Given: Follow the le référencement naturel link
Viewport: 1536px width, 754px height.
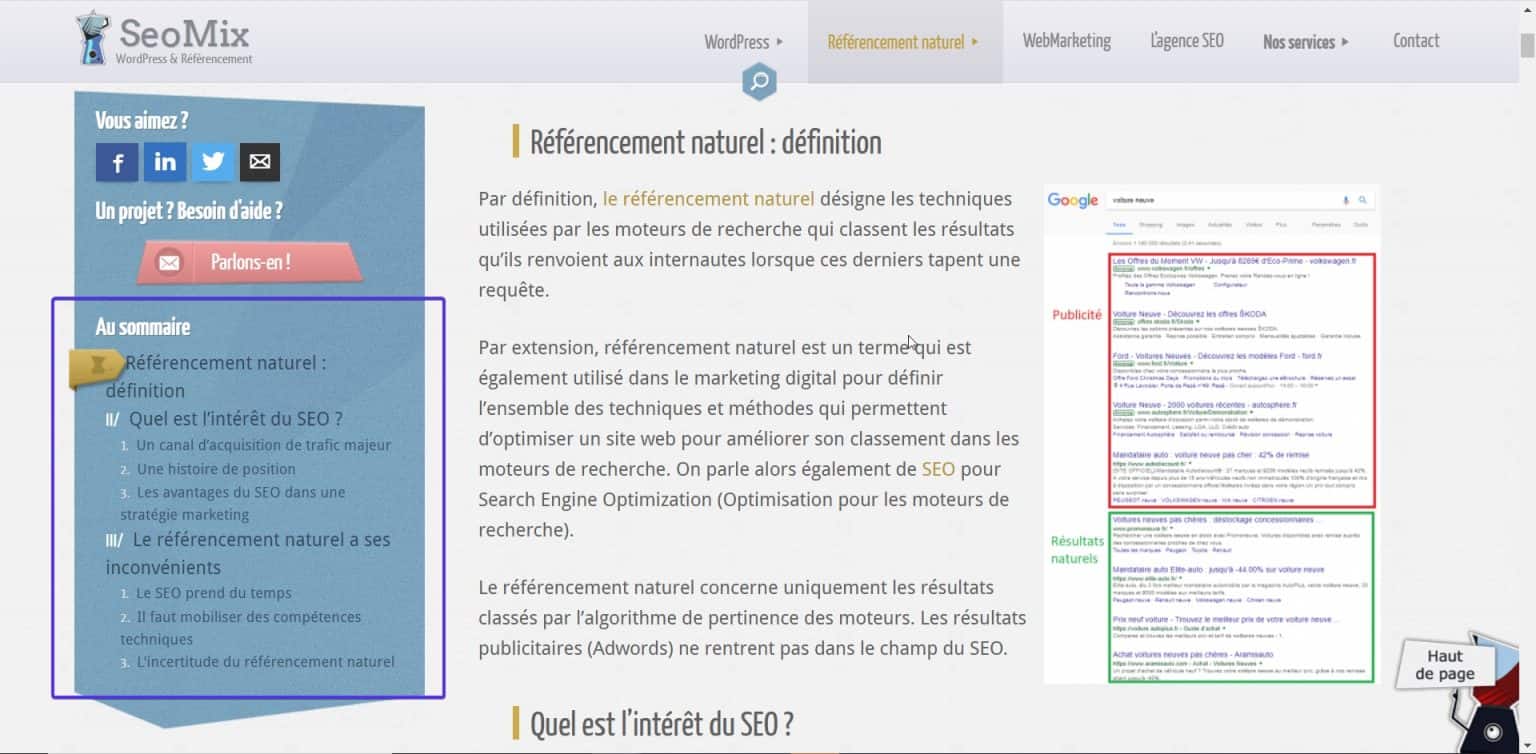Looking at the screenshot, I should [708, 198].
